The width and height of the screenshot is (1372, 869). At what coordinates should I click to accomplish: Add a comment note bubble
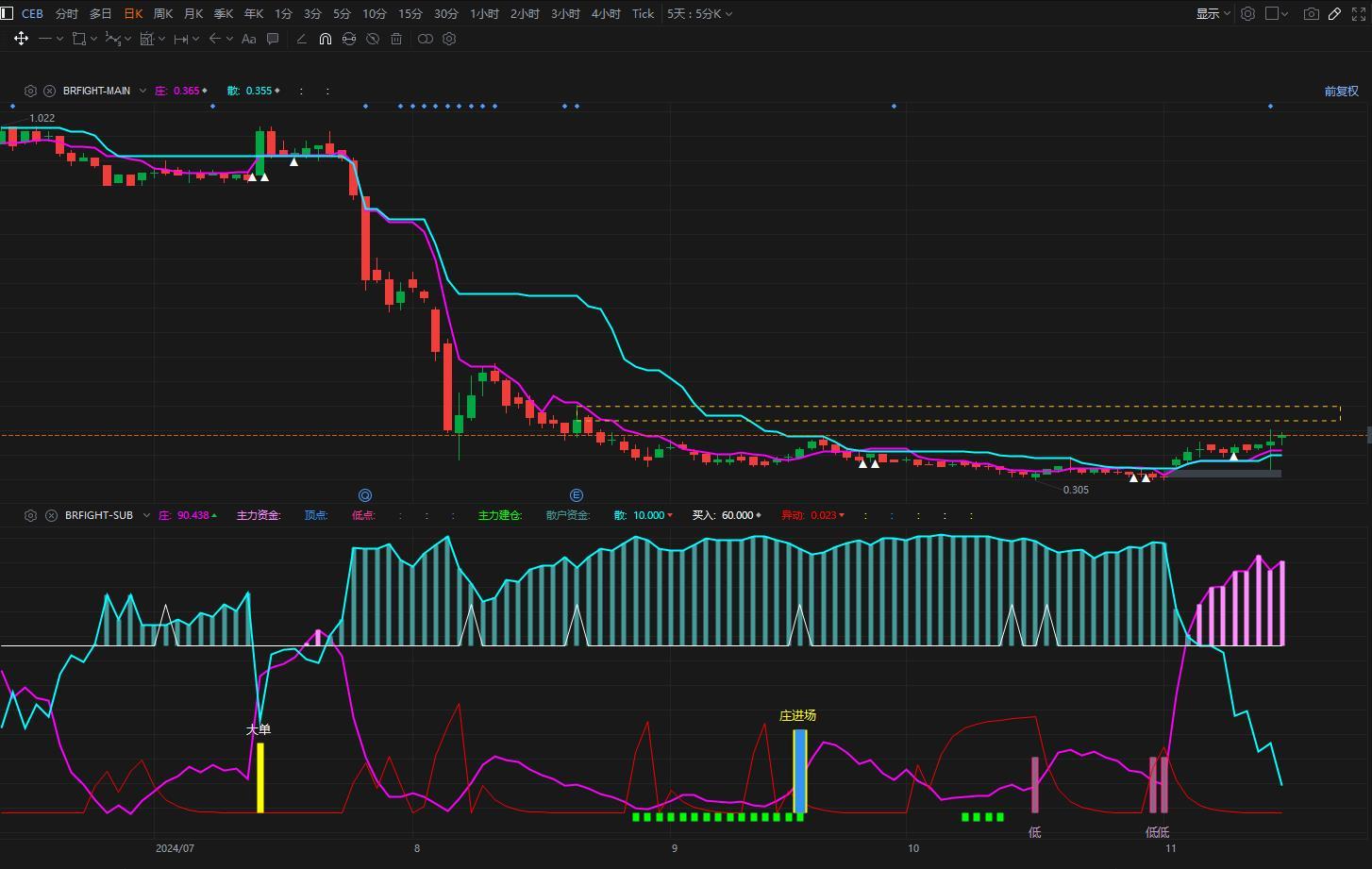pyautogui.click(x=273, y=39)
